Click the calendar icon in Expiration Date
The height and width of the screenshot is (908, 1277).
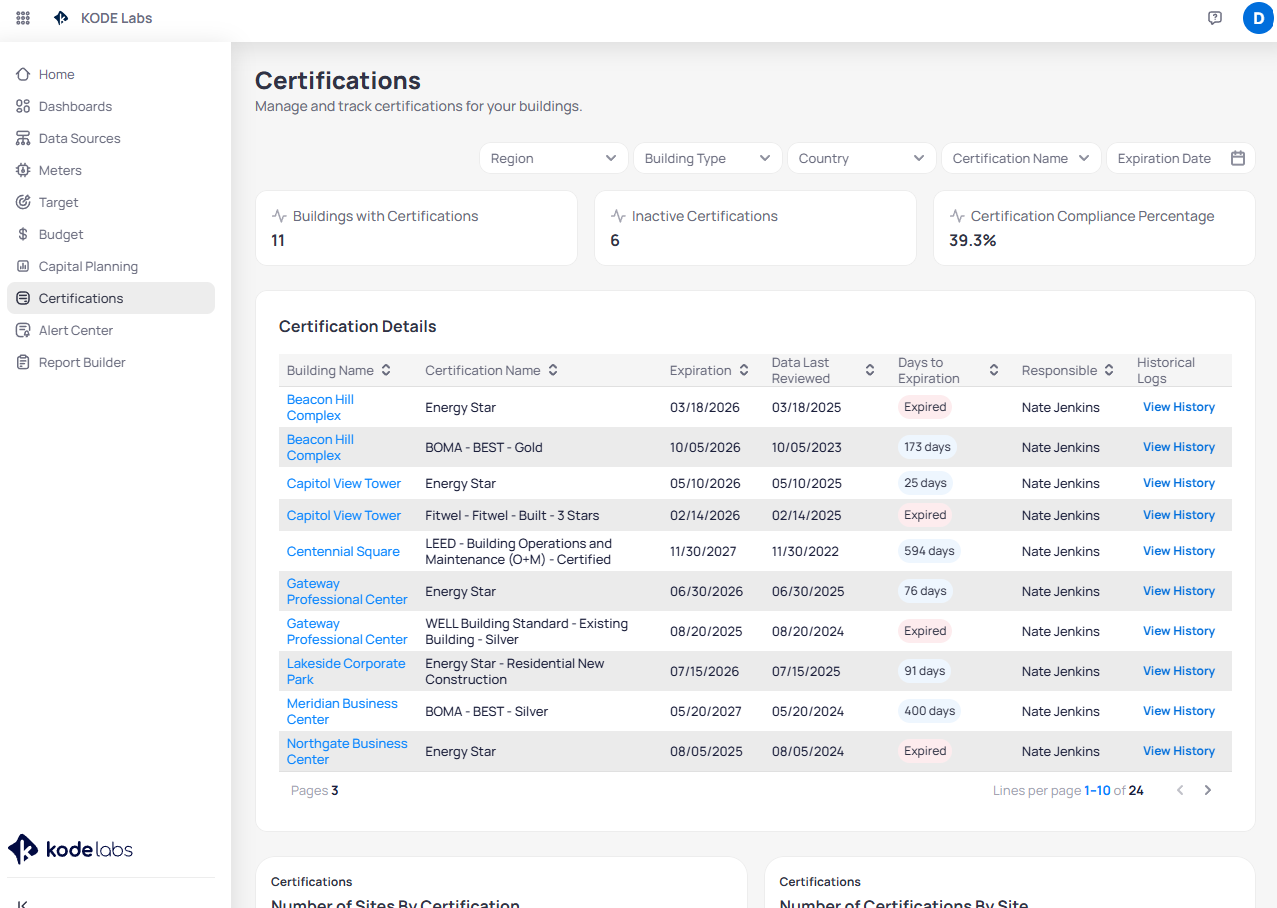[x=1238, y=158]
